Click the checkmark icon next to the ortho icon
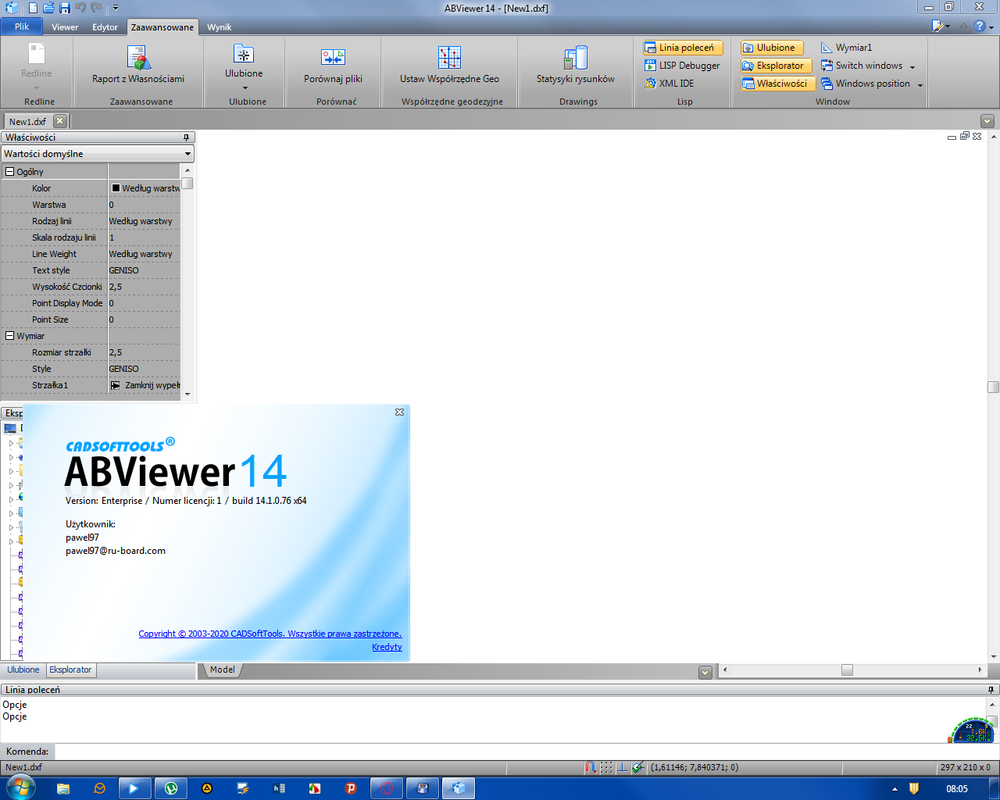The image size is (1000, 800). [x=638, y=767]
